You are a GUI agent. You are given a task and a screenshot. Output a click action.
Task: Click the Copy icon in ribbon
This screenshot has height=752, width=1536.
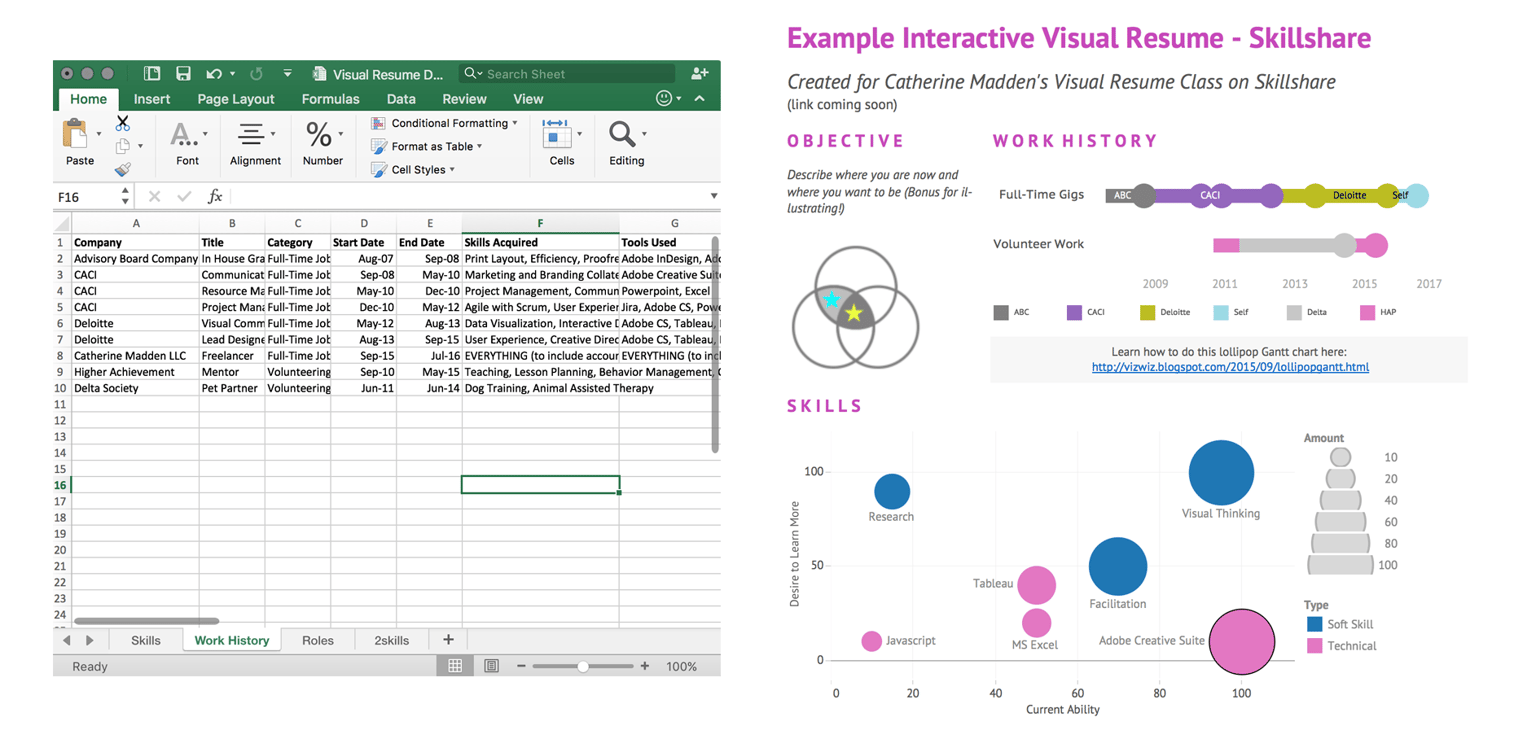coord(122,146)
